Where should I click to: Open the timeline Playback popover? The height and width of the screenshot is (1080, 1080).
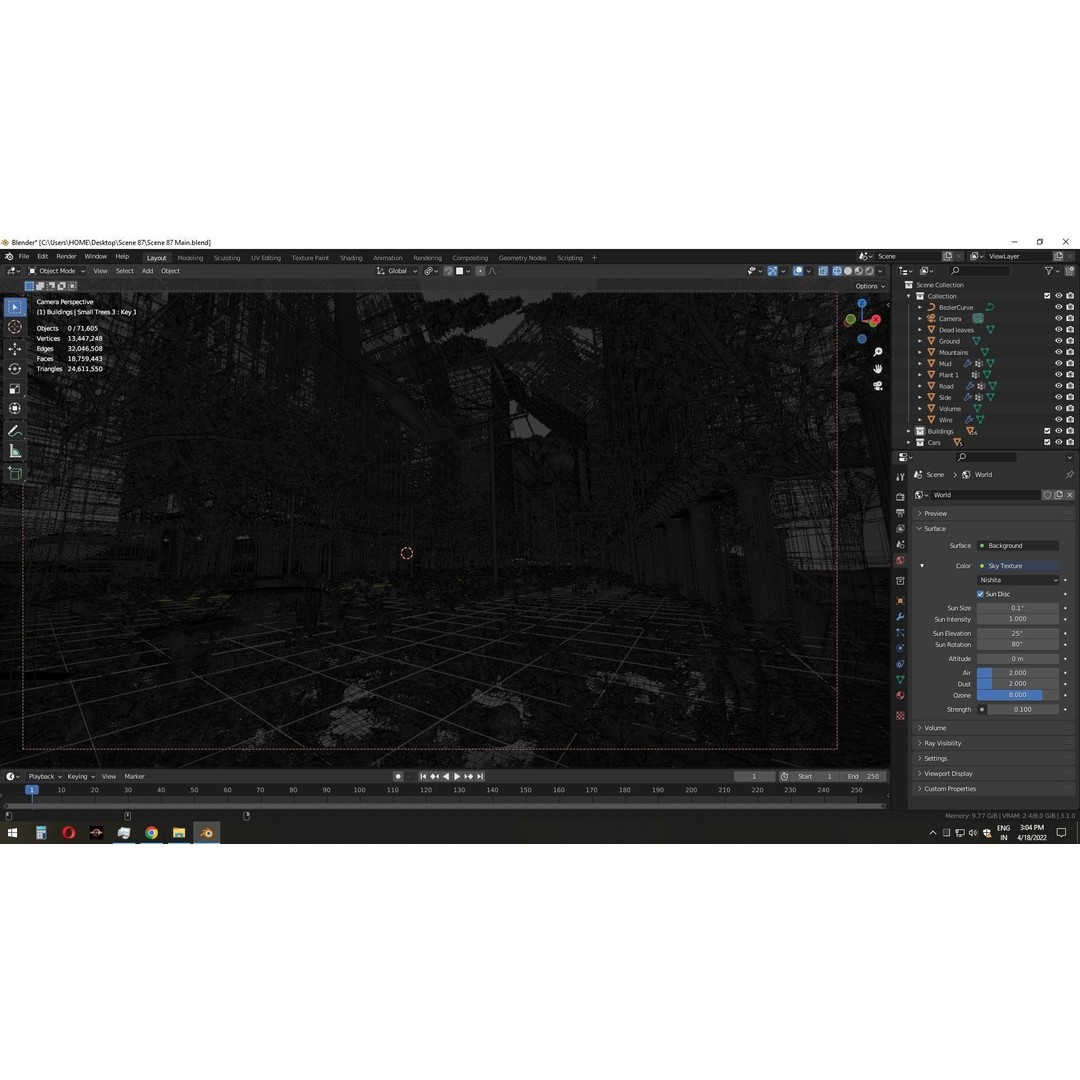45,776
